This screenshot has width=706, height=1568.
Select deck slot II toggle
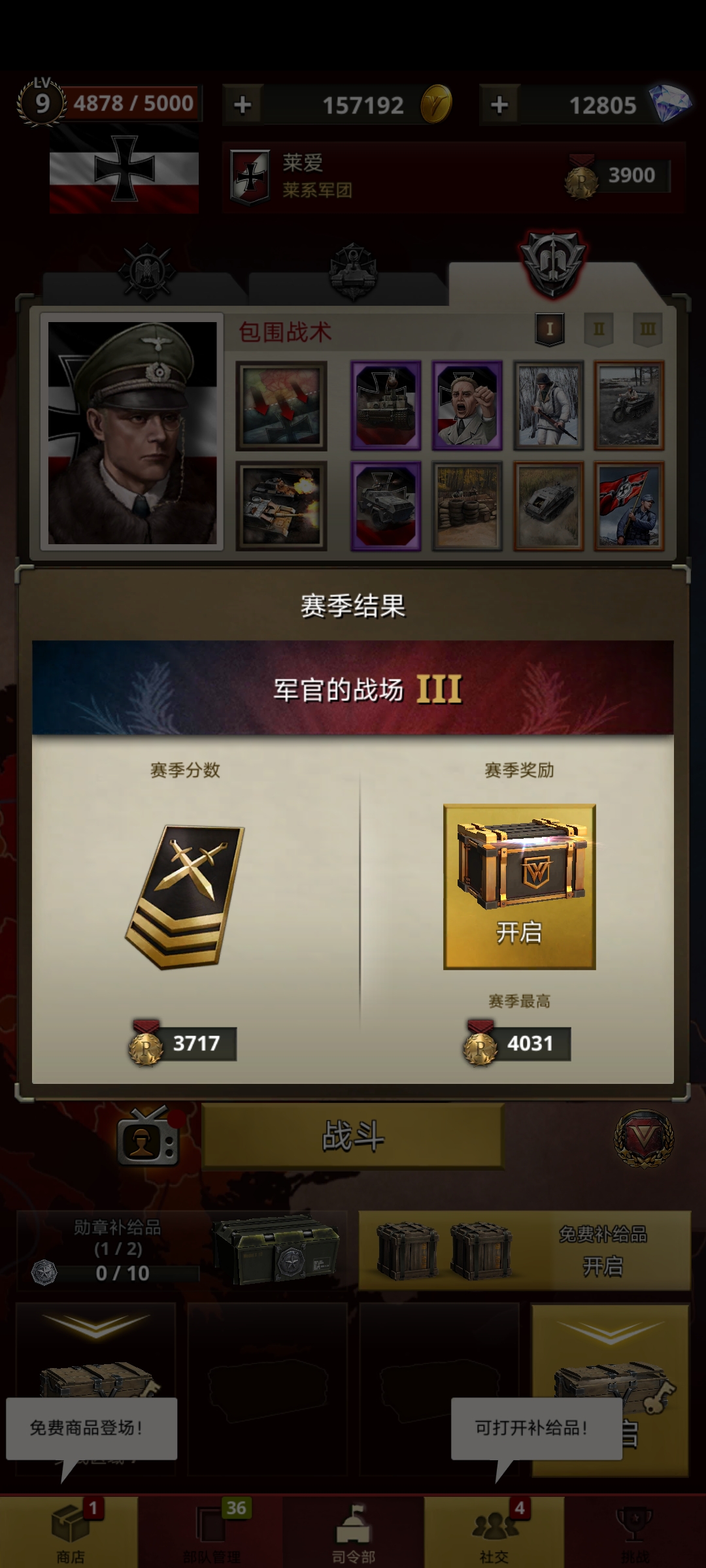(x=598, y=329)
